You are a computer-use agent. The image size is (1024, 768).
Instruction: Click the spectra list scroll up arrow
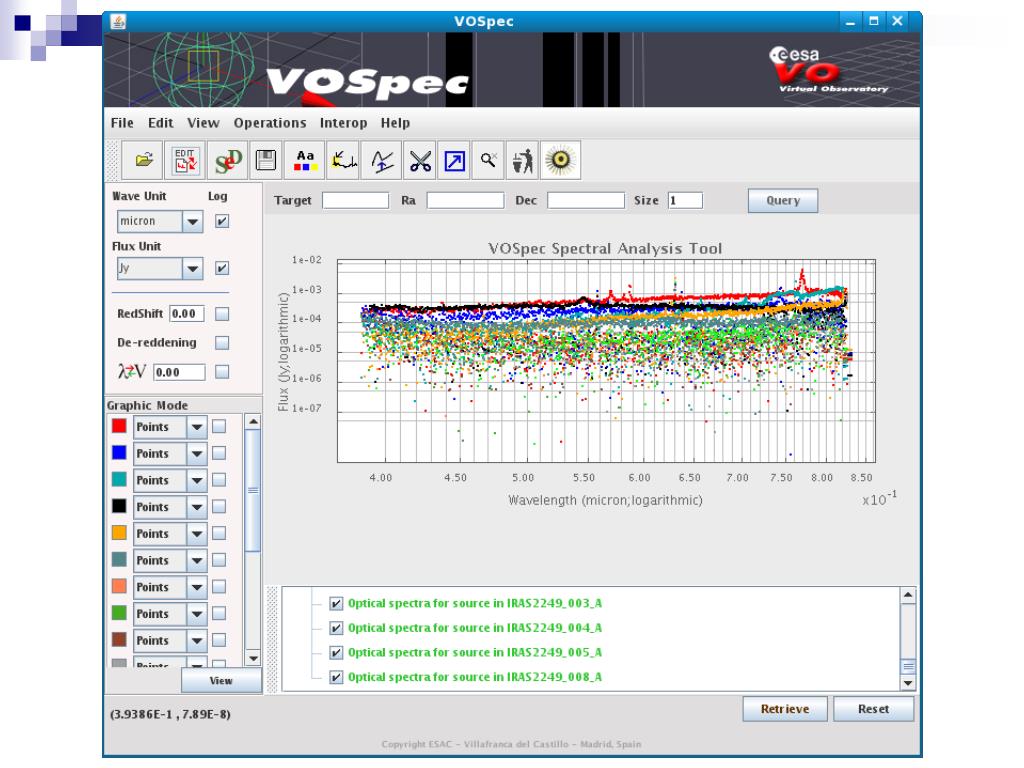pyautogui.click(x=908, y=596)
